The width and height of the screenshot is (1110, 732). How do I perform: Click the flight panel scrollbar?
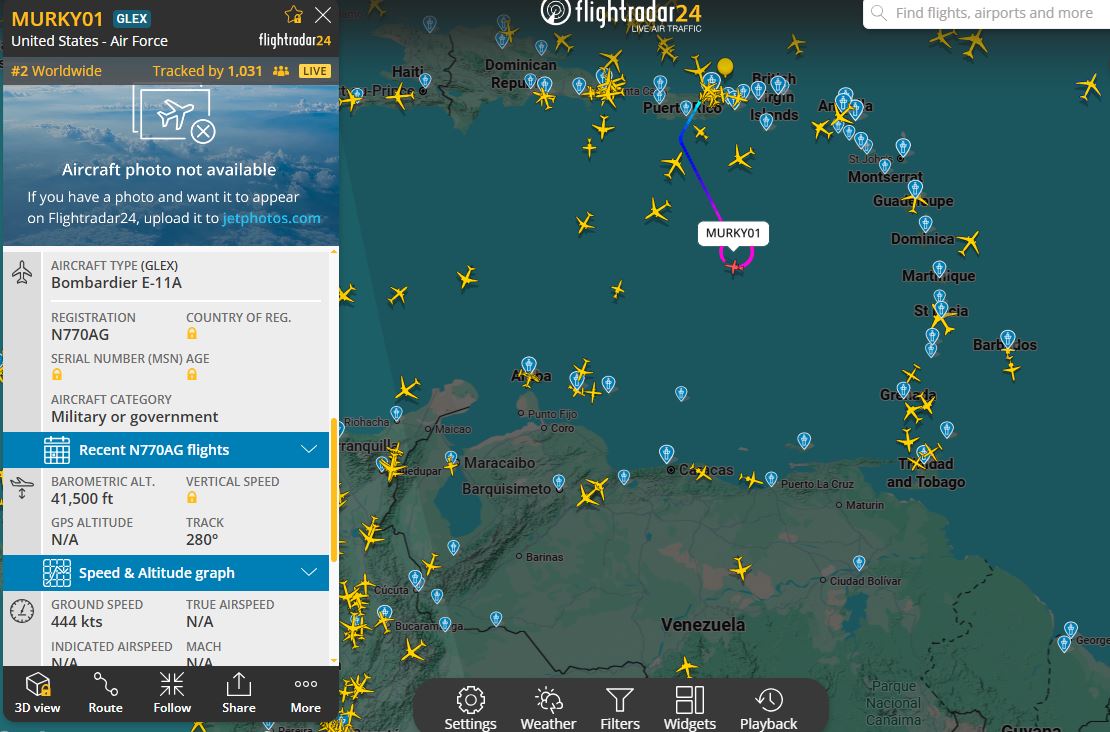(x=333, y=488)
